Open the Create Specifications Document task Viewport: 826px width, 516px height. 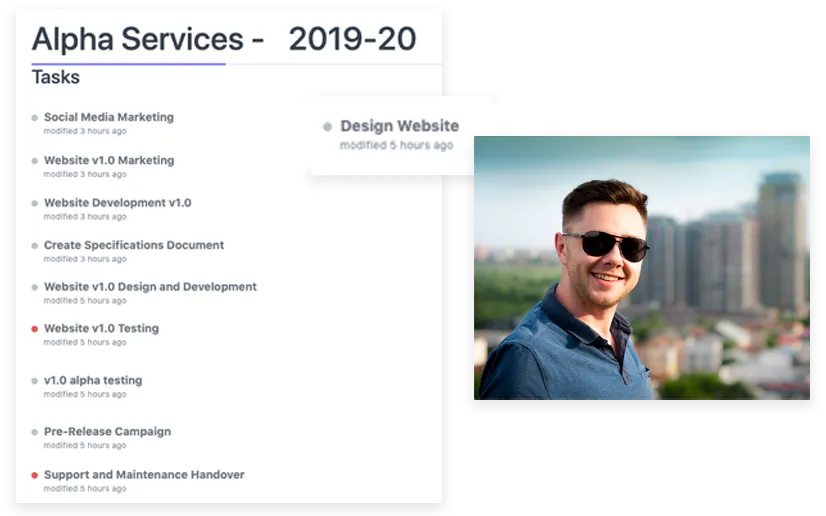pyautogui.click(x=133, y=245)
